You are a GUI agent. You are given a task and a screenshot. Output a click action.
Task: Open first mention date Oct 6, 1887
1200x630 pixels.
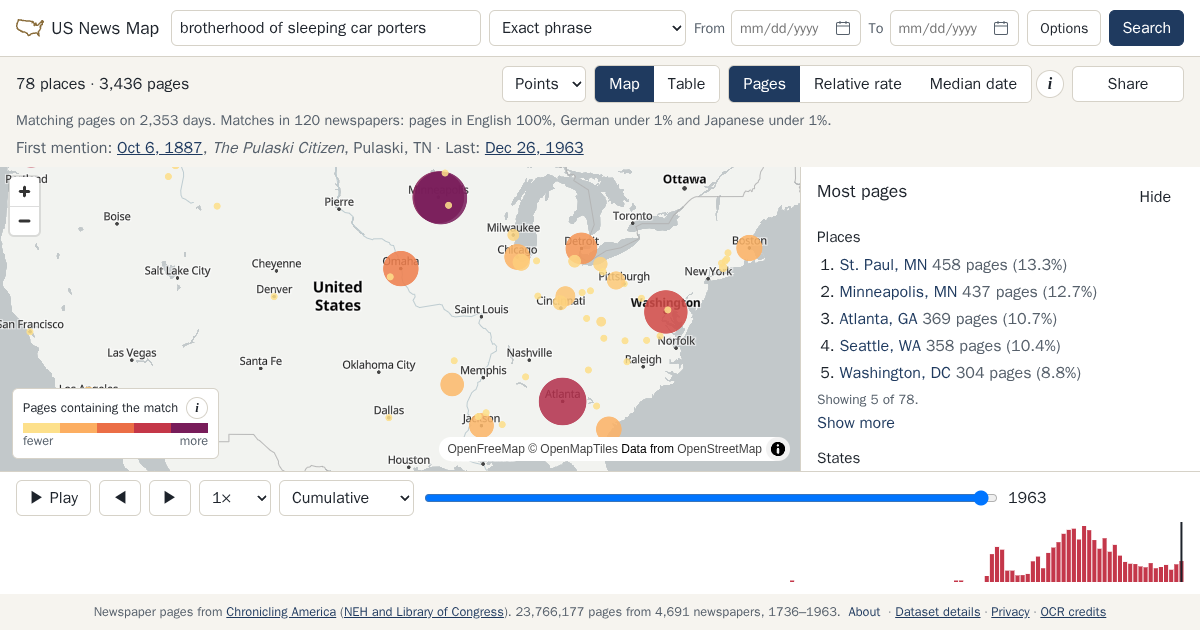(x=160, y=148)
